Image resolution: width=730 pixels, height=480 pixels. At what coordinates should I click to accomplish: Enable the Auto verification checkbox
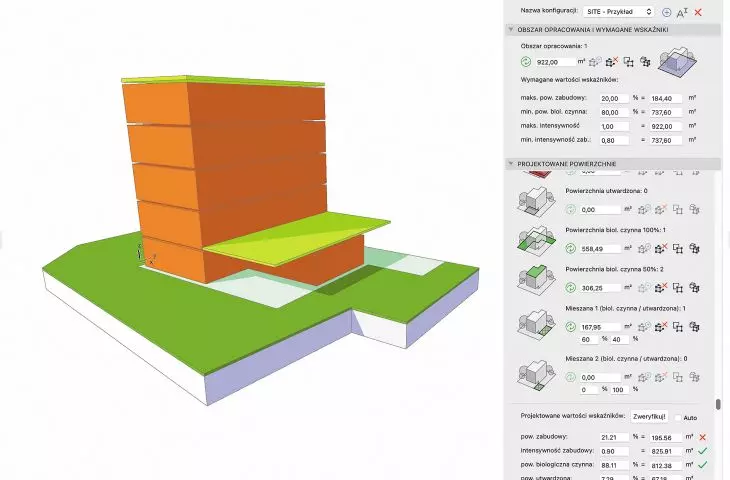tap(678, 418)
